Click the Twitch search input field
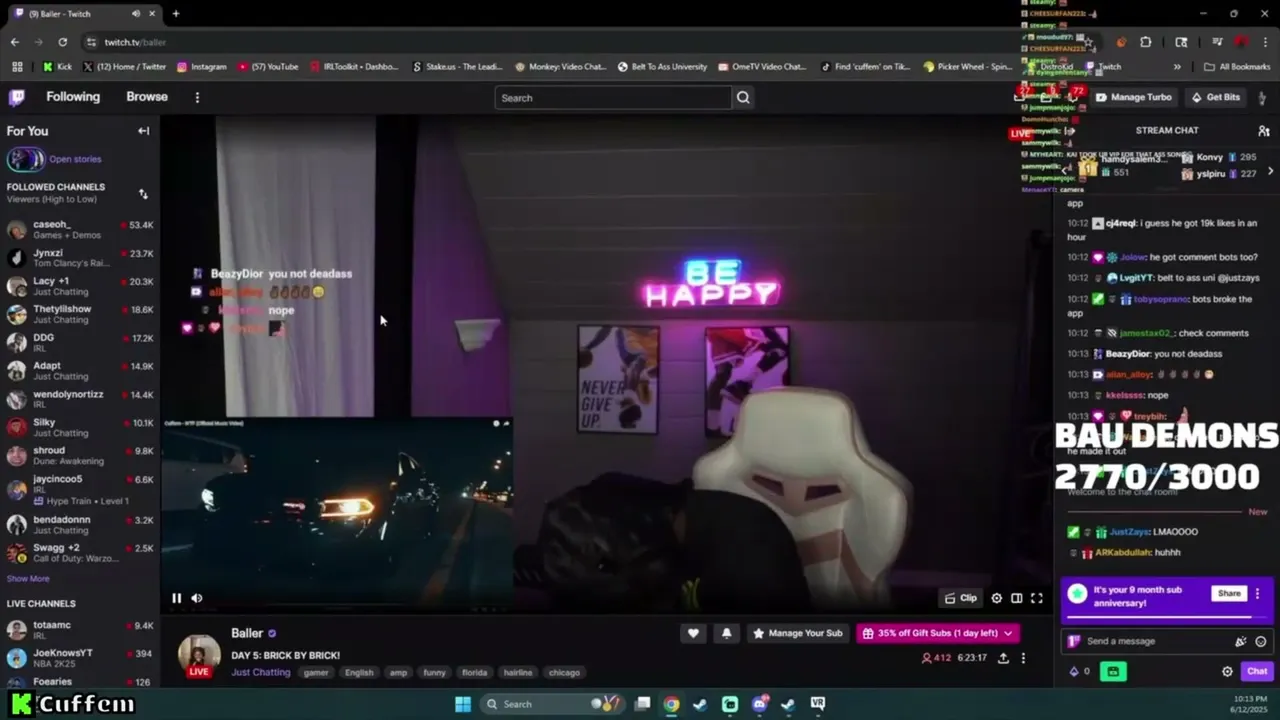 (613, 98)
